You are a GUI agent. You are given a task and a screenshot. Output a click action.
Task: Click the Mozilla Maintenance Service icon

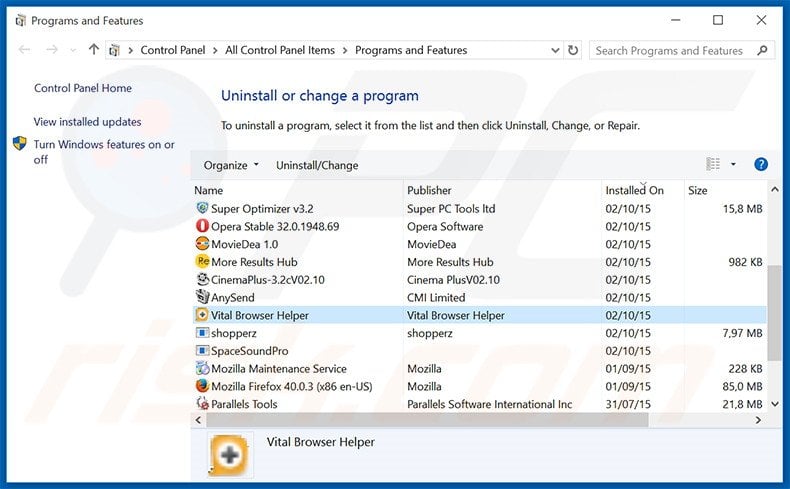[x=202, y=368]
